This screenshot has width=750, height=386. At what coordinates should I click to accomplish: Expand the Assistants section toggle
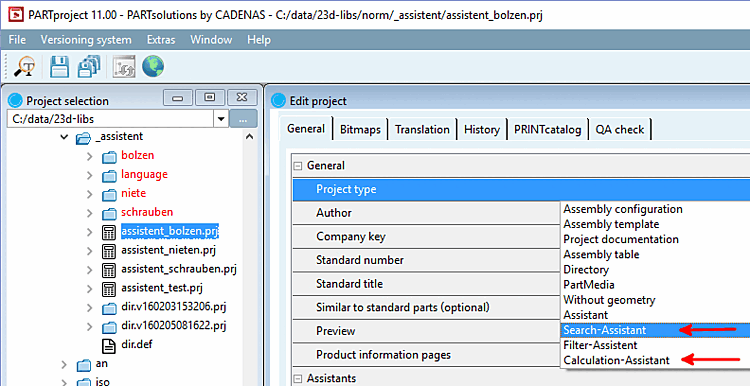click(x=298, y=379)
